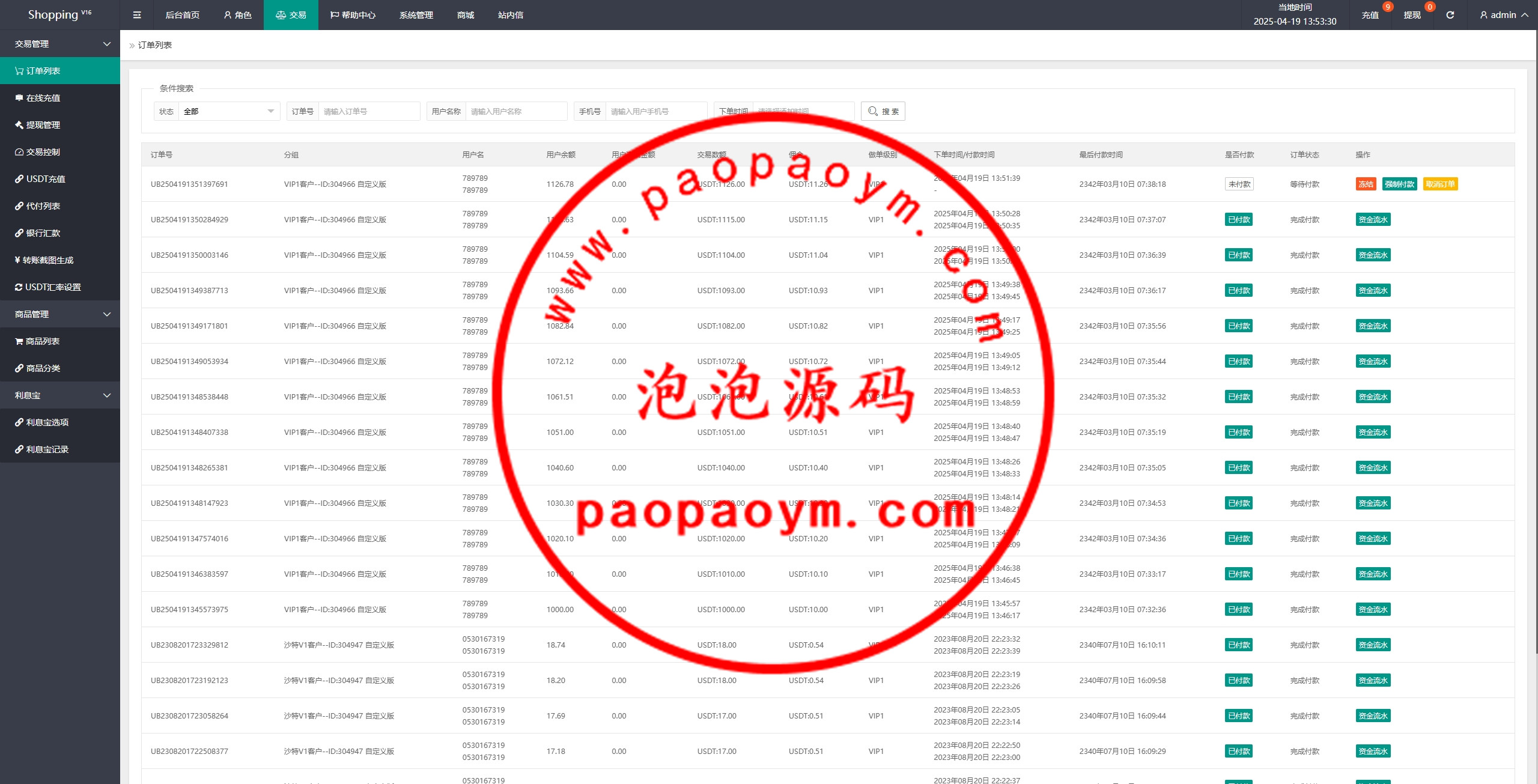Focus the 手机号 search input
The height and width of the screenshot is (784, 1538).
pyautogui.click(x=656, y=111)
